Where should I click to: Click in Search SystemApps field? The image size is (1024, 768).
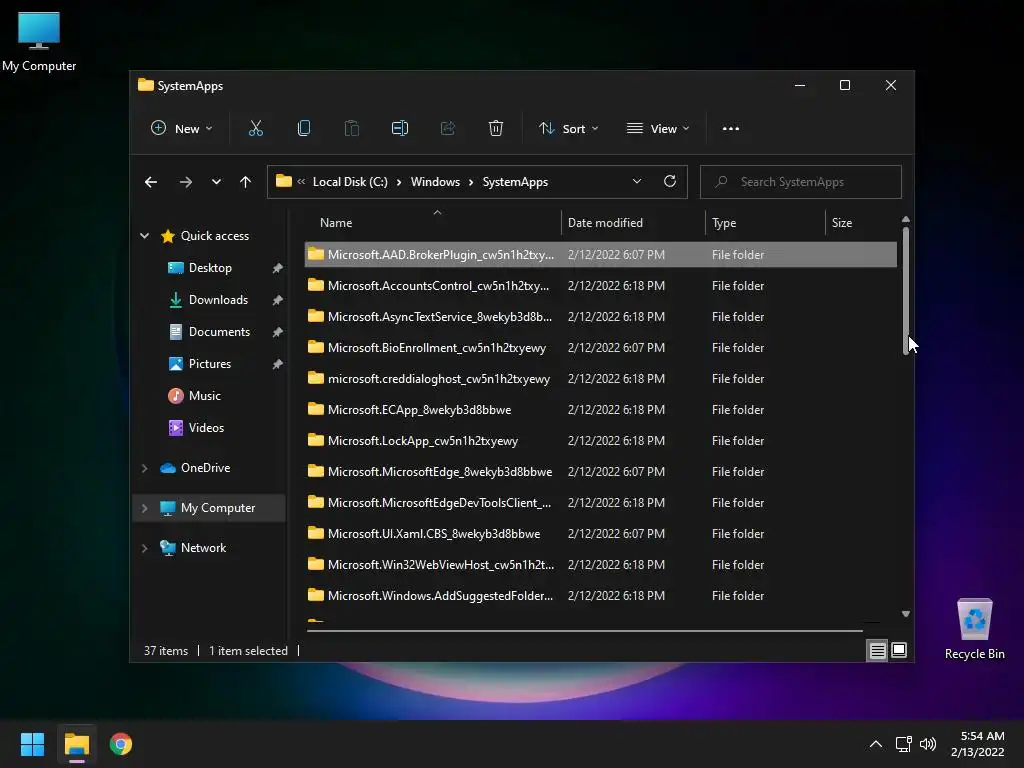(x=801, y=182)
